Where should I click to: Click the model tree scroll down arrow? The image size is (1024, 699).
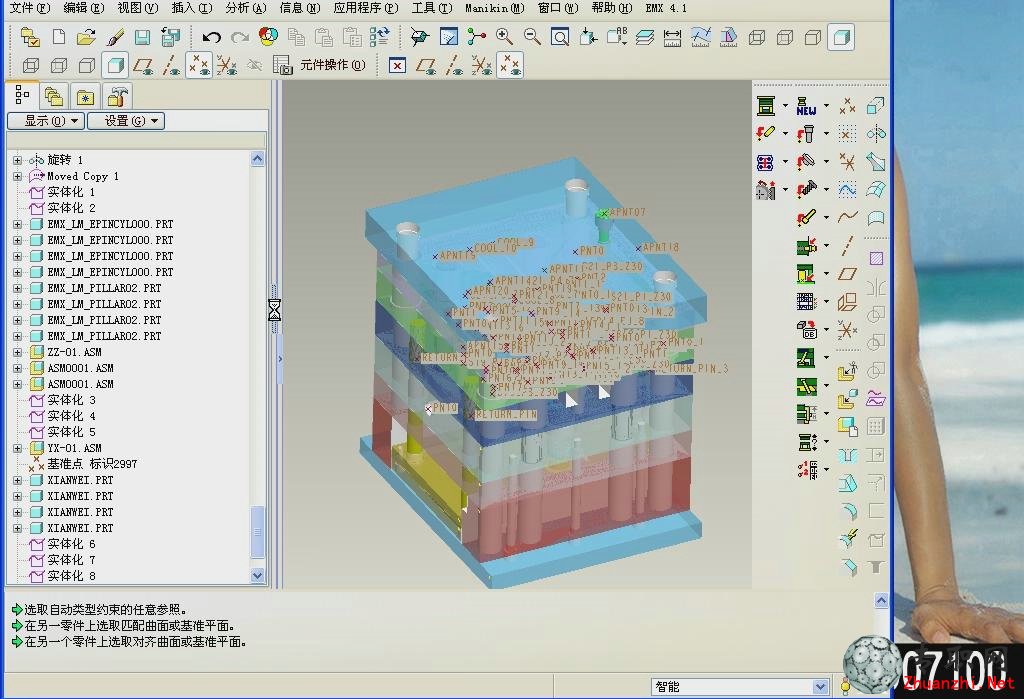tap(257, 576)
